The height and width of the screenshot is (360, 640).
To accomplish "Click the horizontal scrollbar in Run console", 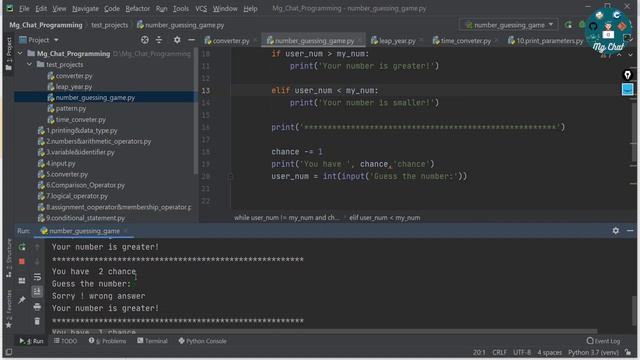I will tap(324, 331).
